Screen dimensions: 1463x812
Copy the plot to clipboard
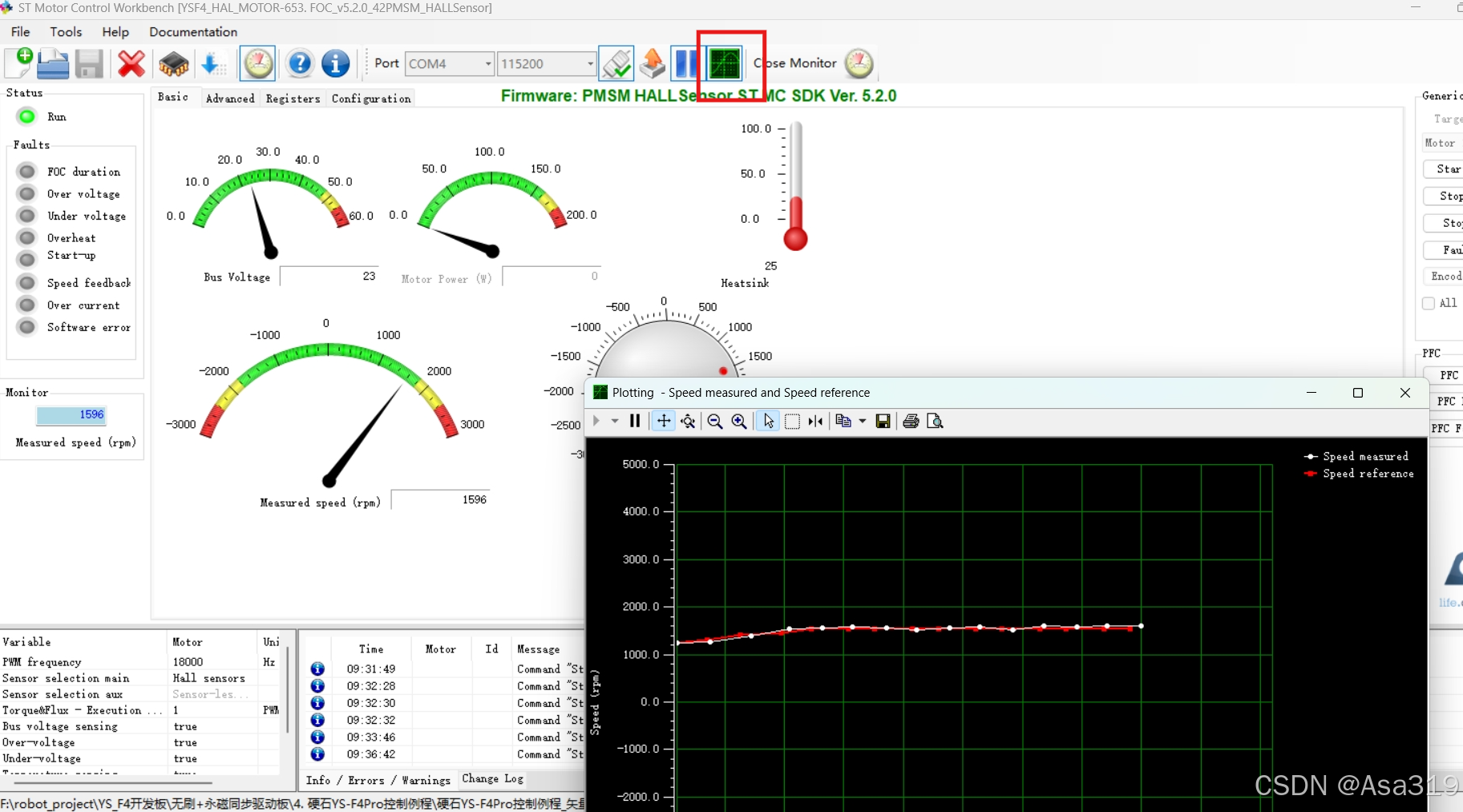[x=843, y=421]
